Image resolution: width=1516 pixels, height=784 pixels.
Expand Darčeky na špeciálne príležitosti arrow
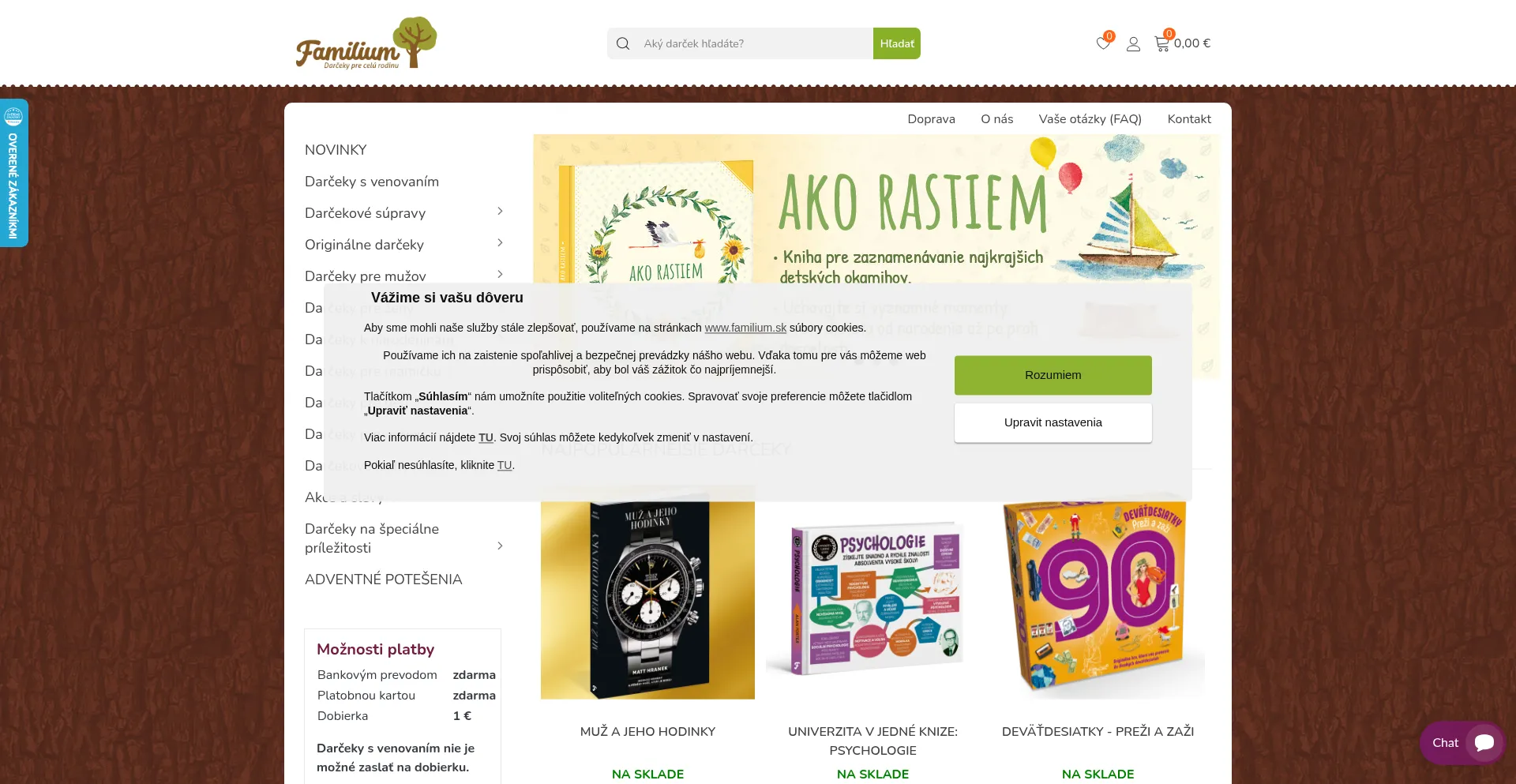tap(500, 546)
